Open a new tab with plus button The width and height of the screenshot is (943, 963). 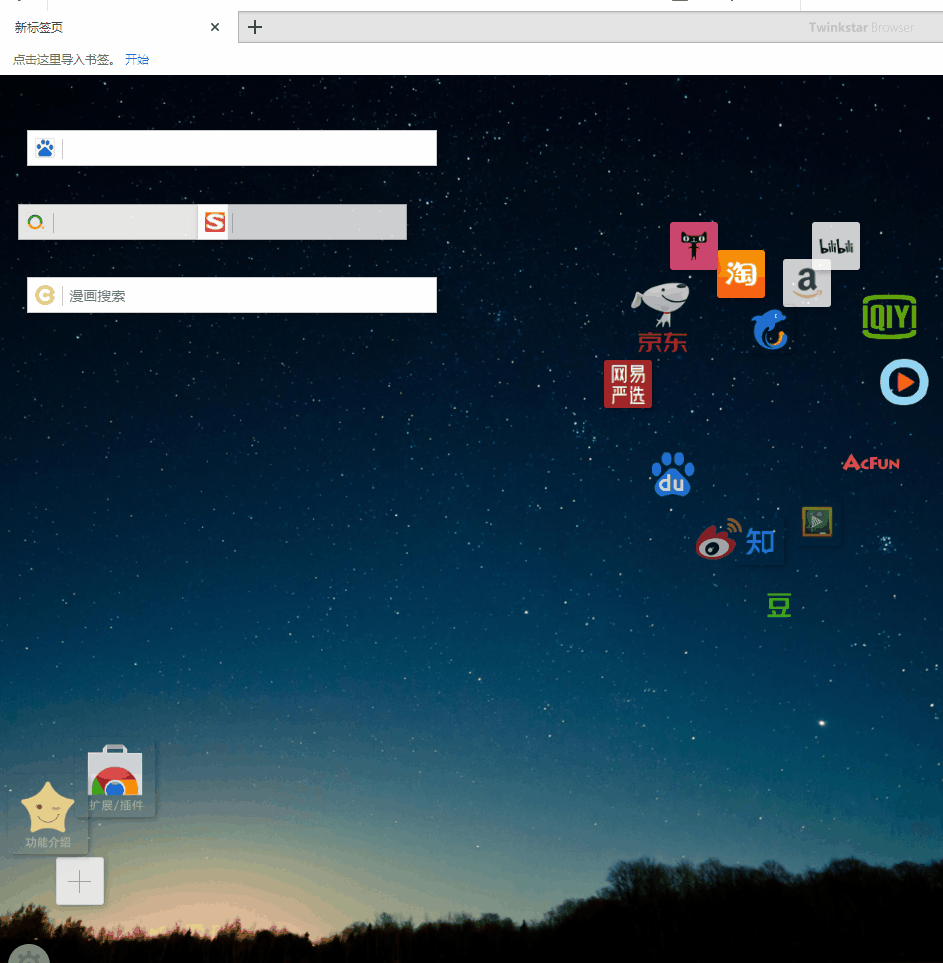(254, 27)
